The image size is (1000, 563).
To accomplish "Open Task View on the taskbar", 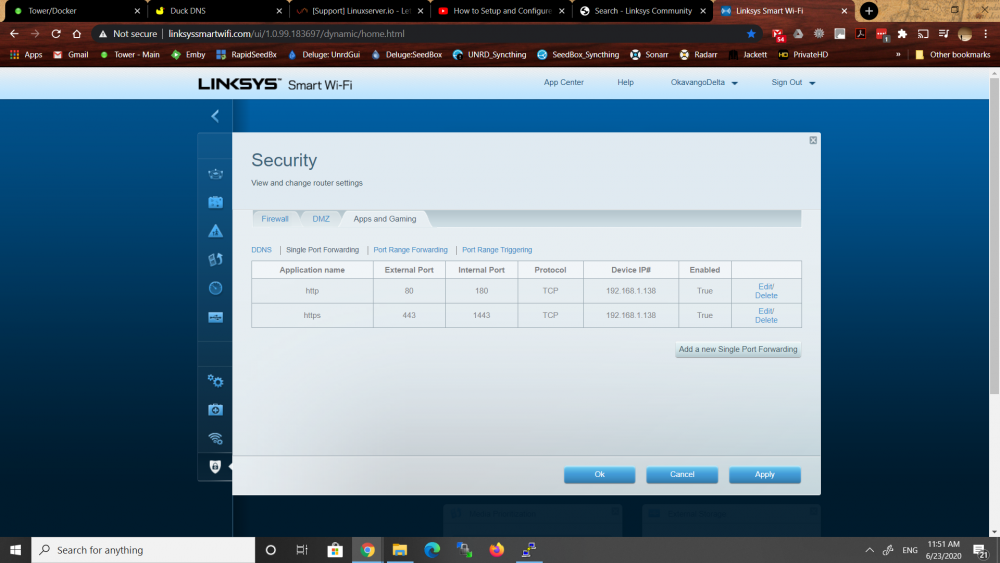I will (x=302, y=550).
